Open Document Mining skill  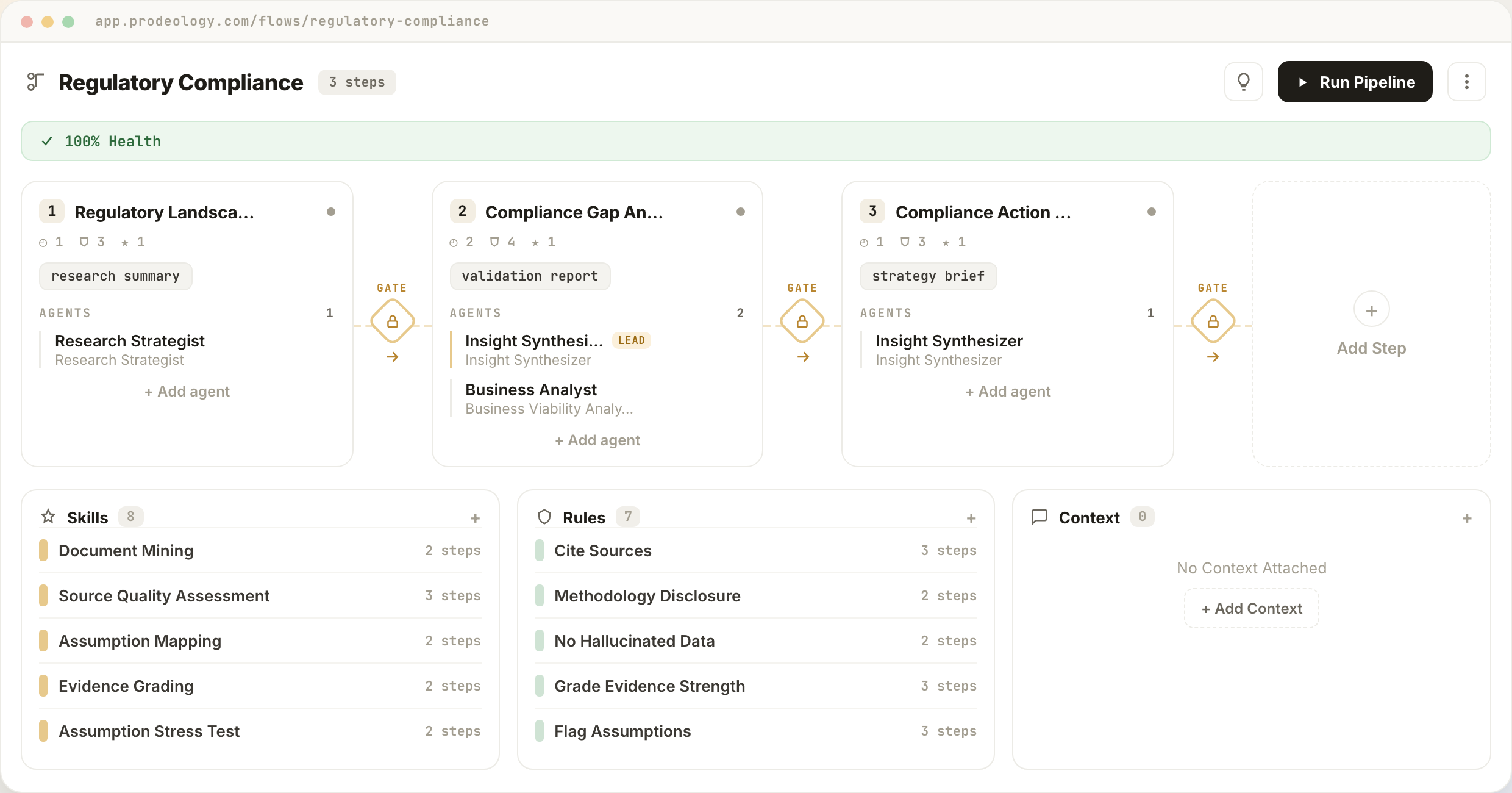coord(260,551)
